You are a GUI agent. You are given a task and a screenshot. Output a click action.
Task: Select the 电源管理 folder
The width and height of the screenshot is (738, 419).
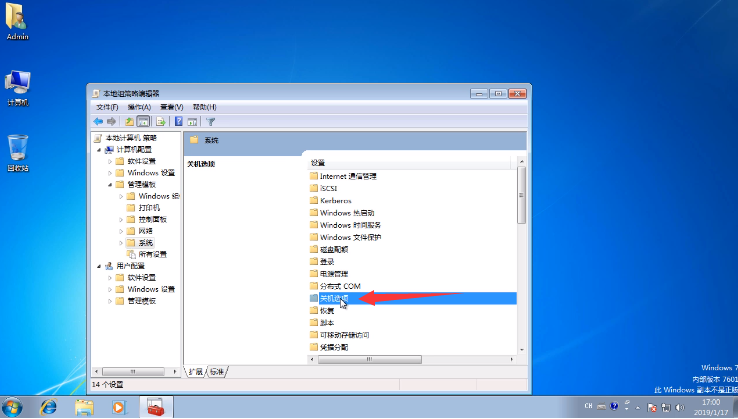329,274
